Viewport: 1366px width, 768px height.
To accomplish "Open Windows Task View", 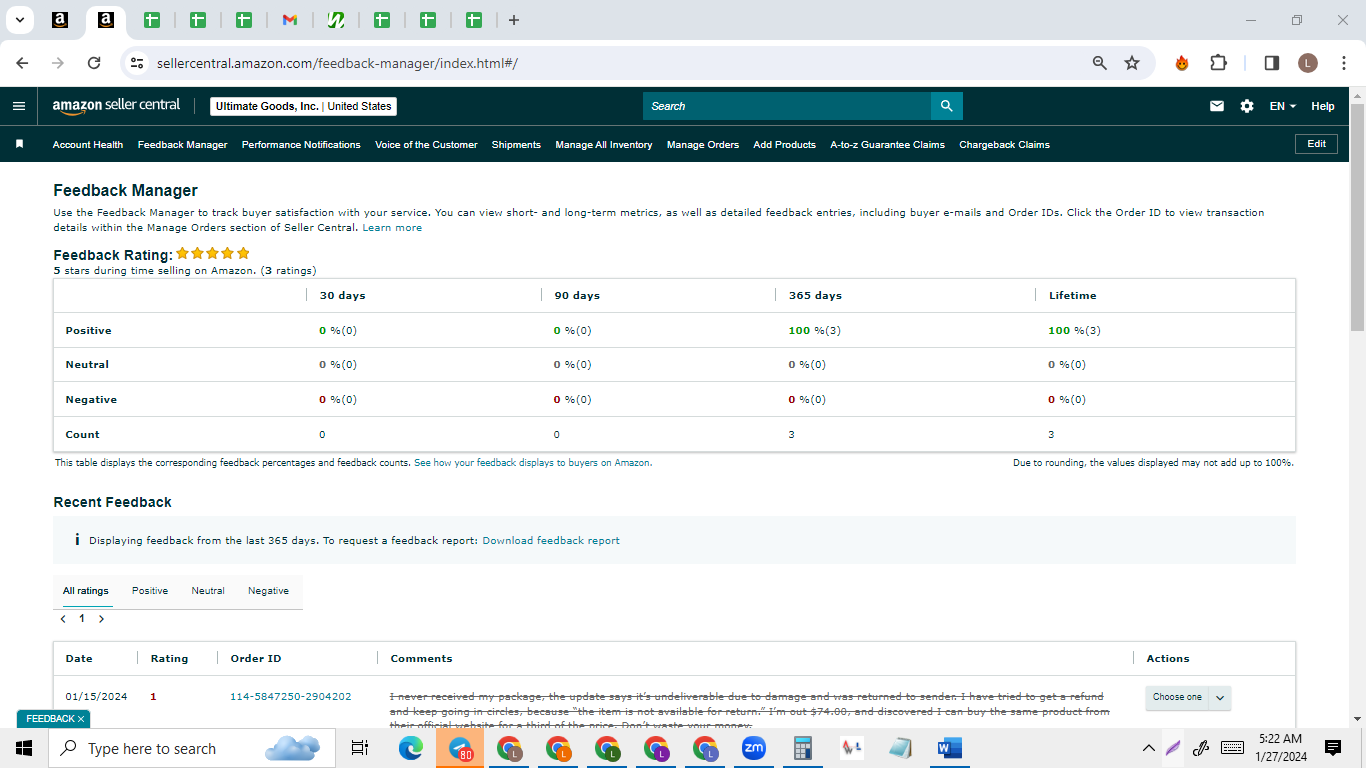I will click(x=360, y=748).
